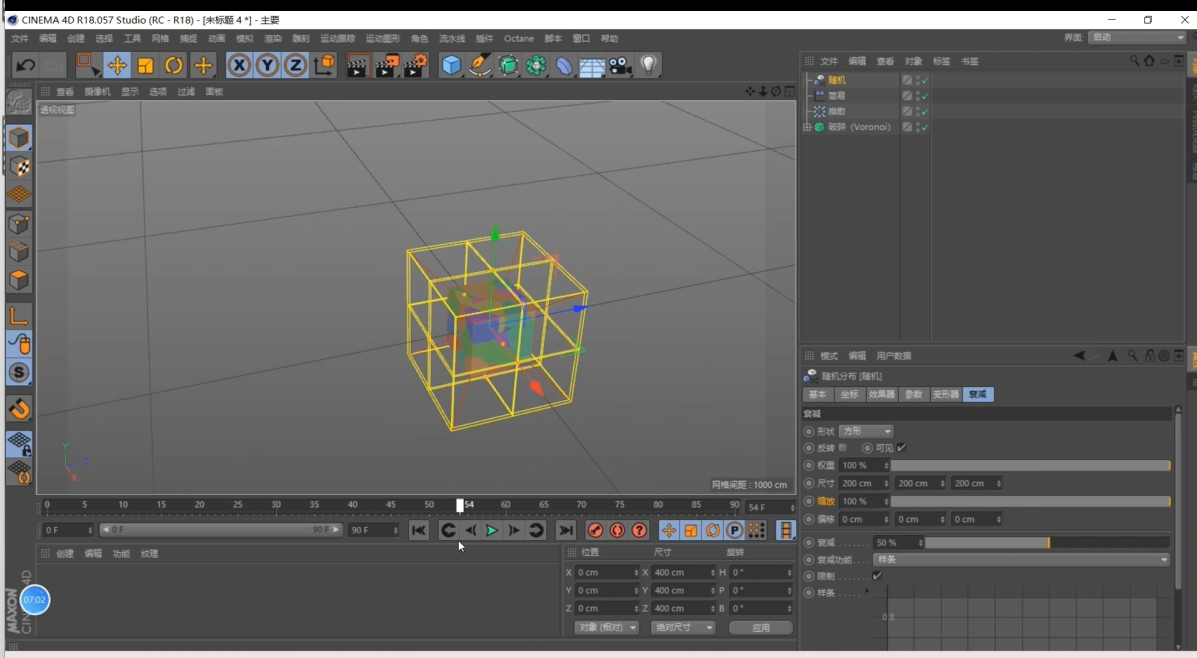1197x658 pixels.
Task: Expand the 破碎 (Voronoi) object tree
Action: pyautogui.click(x=807, y=128)
